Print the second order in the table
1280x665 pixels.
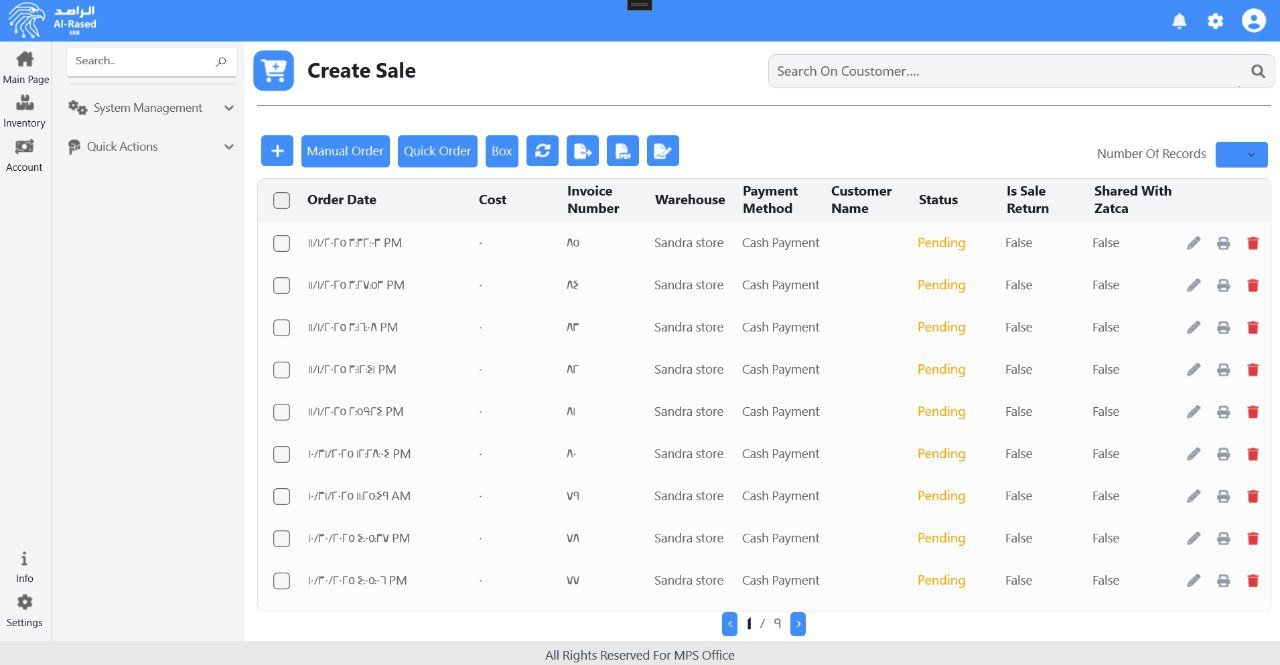1222,285
